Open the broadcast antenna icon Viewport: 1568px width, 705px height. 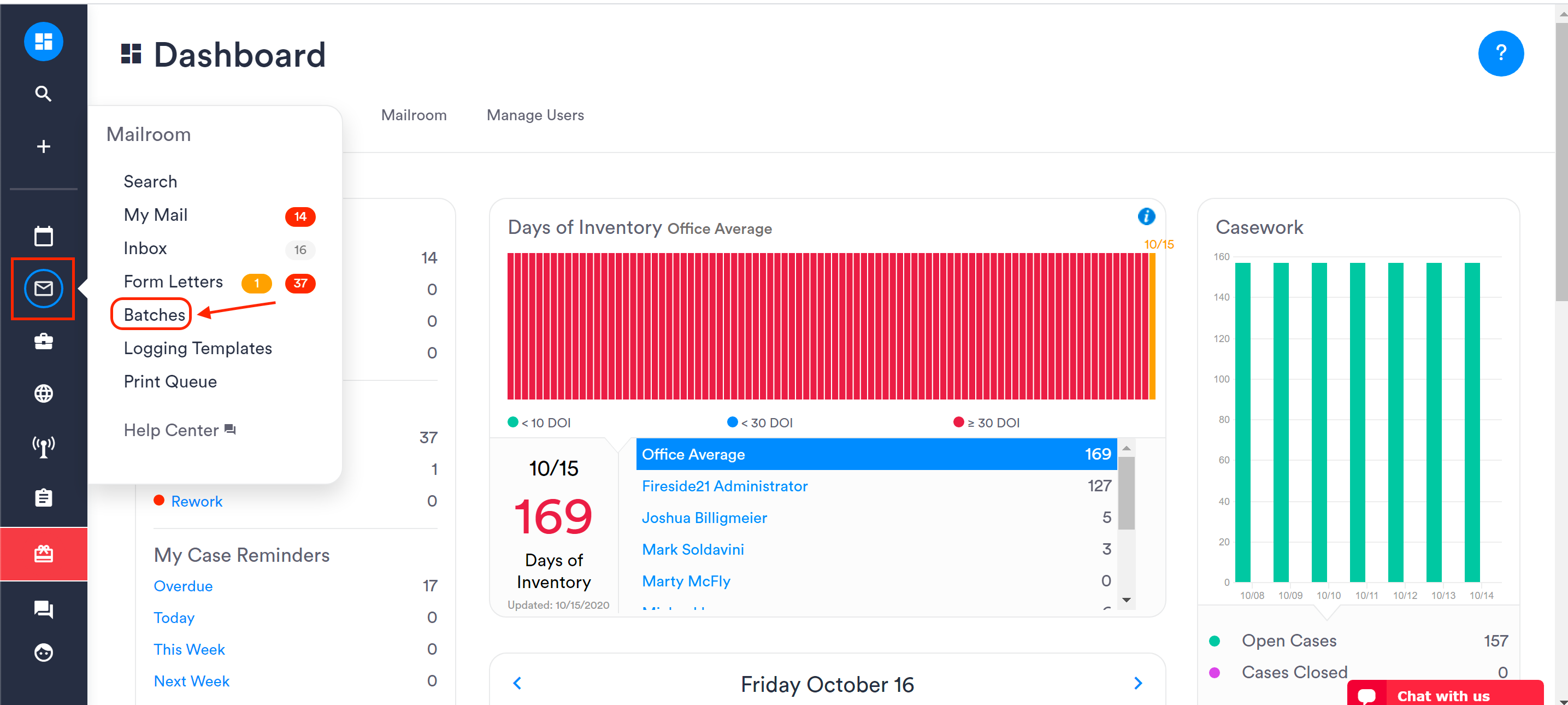point(43,445)
